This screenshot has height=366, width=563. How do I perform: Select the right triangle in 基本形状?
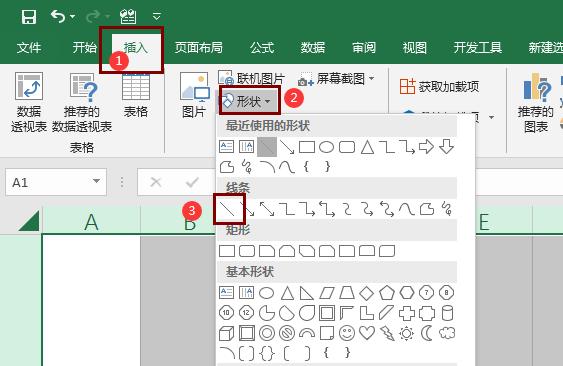point(307,293)
